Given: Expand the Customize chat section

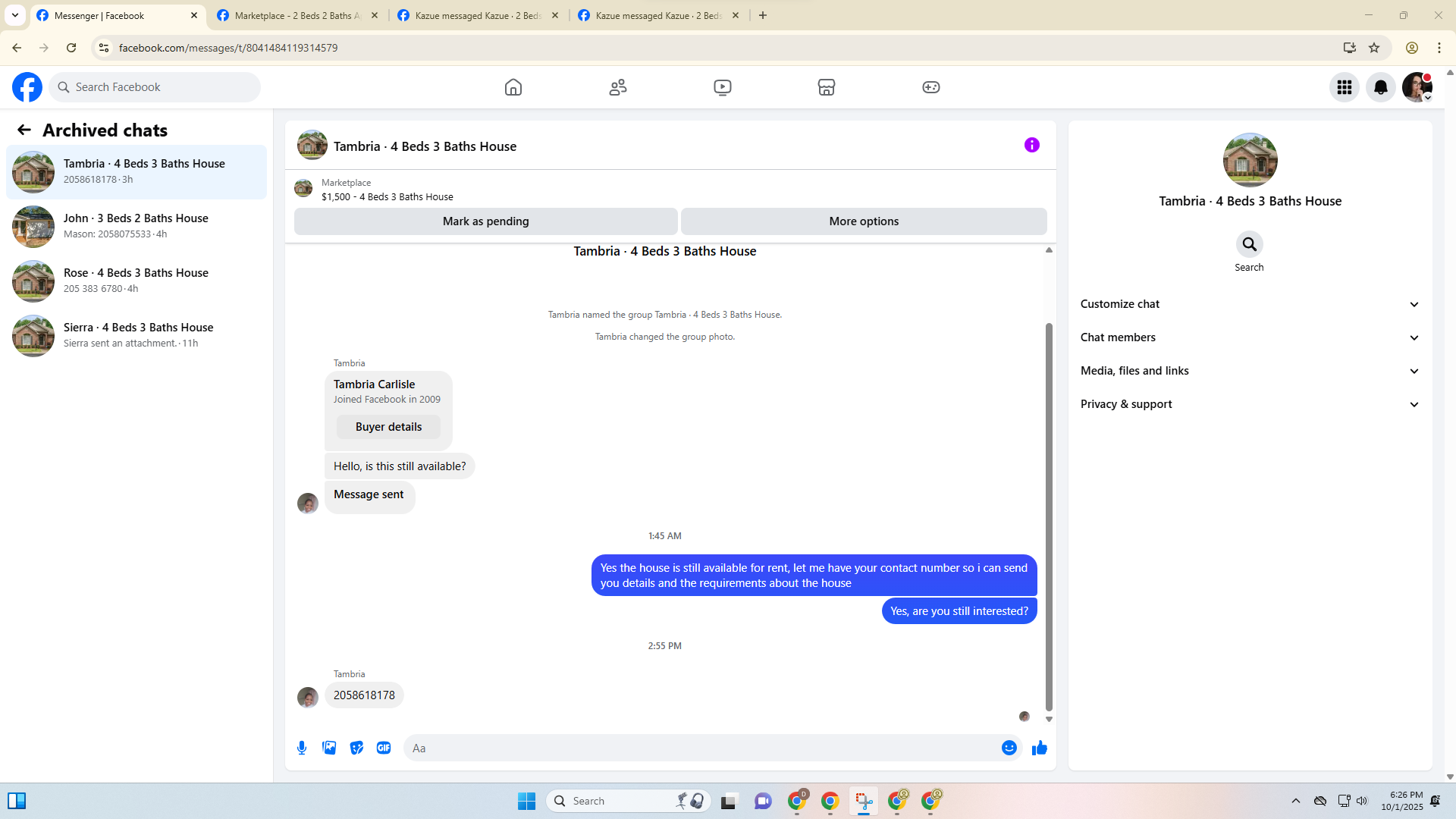Looking at the screenshot, I should click(1250, 304).
